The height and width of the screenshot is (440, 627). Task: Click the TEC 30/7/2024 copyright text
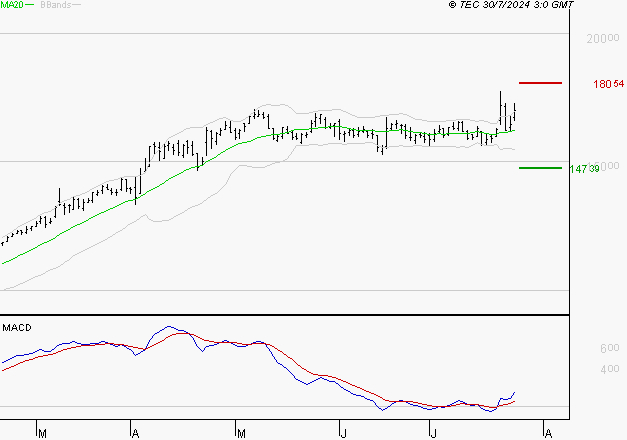tap(511, 5)
